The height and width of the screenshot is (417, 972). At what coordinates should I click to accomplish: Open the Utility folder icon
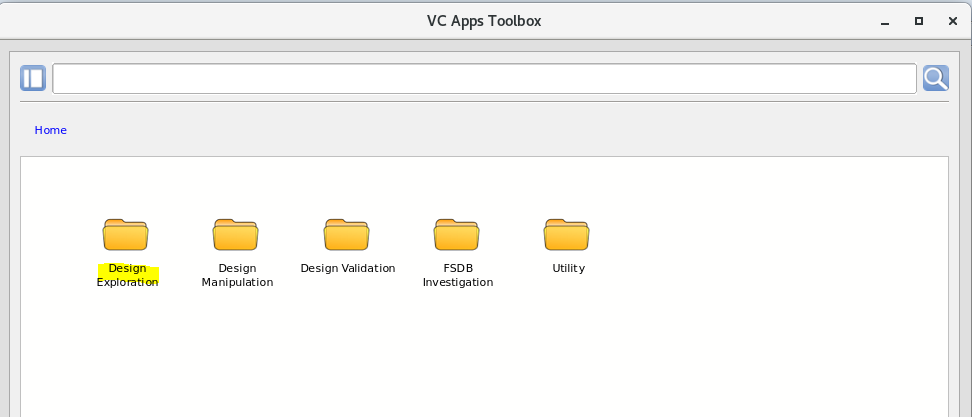(x=567, y=235)
